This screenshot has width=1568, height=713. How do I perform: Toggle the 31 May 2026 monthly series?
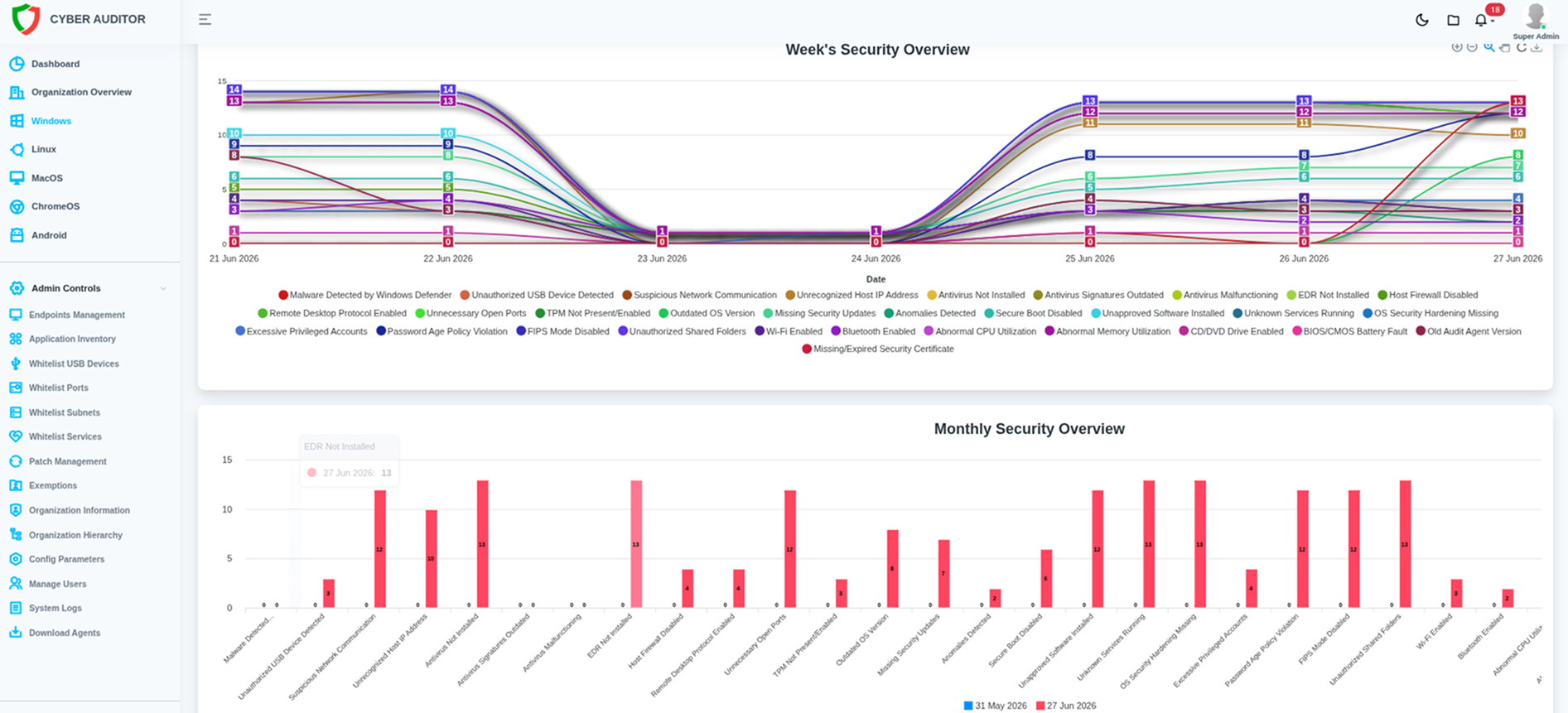point(995,706)
